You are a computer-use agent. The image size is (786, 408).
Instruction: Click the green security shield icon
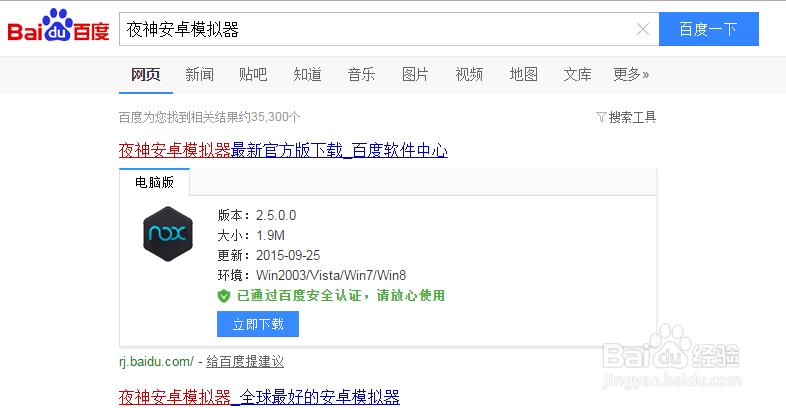(x=224, y=296)
